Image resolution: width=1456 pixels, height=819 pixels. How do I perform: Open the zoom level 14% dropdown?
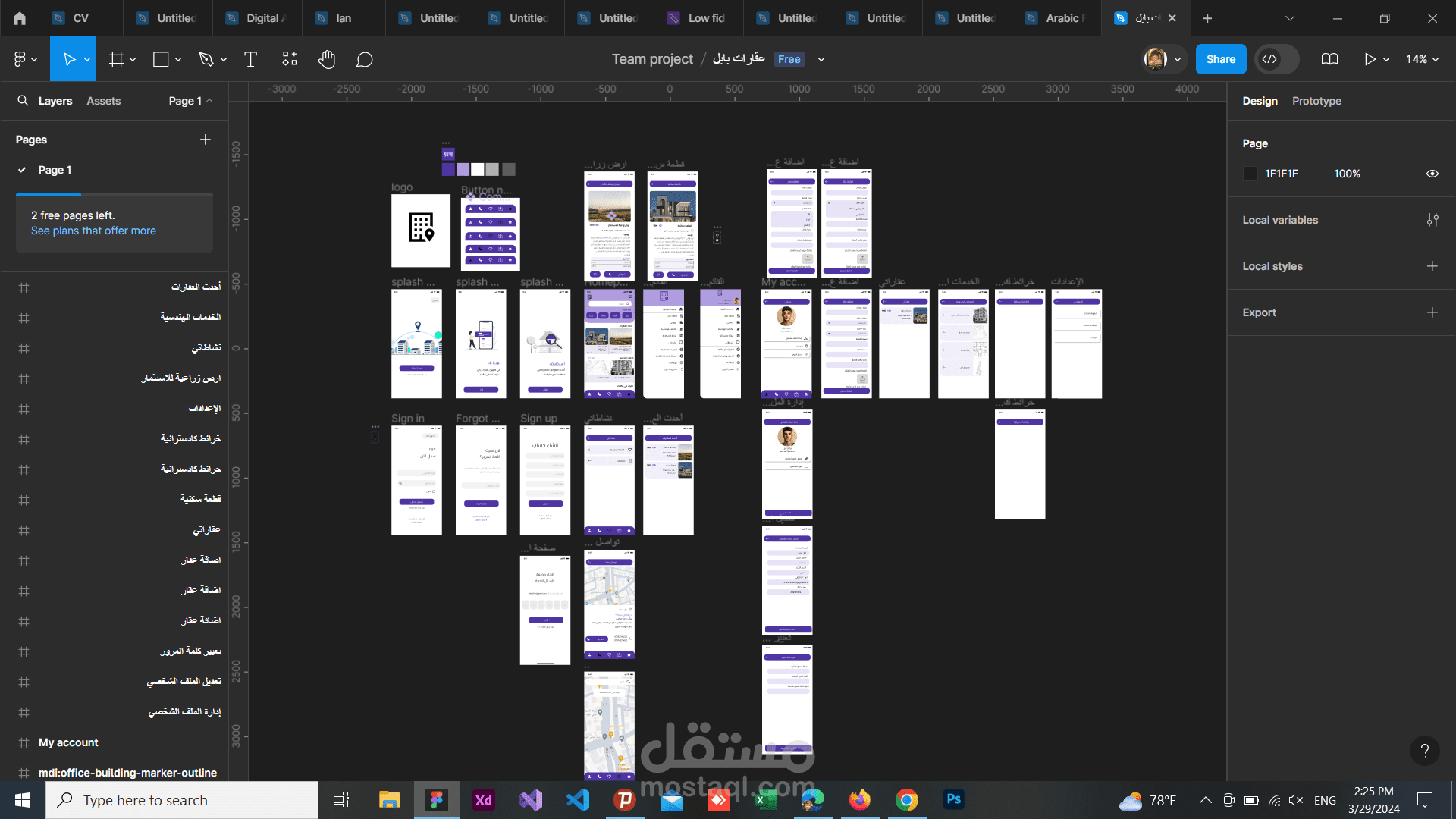[x=1423, y=59]
